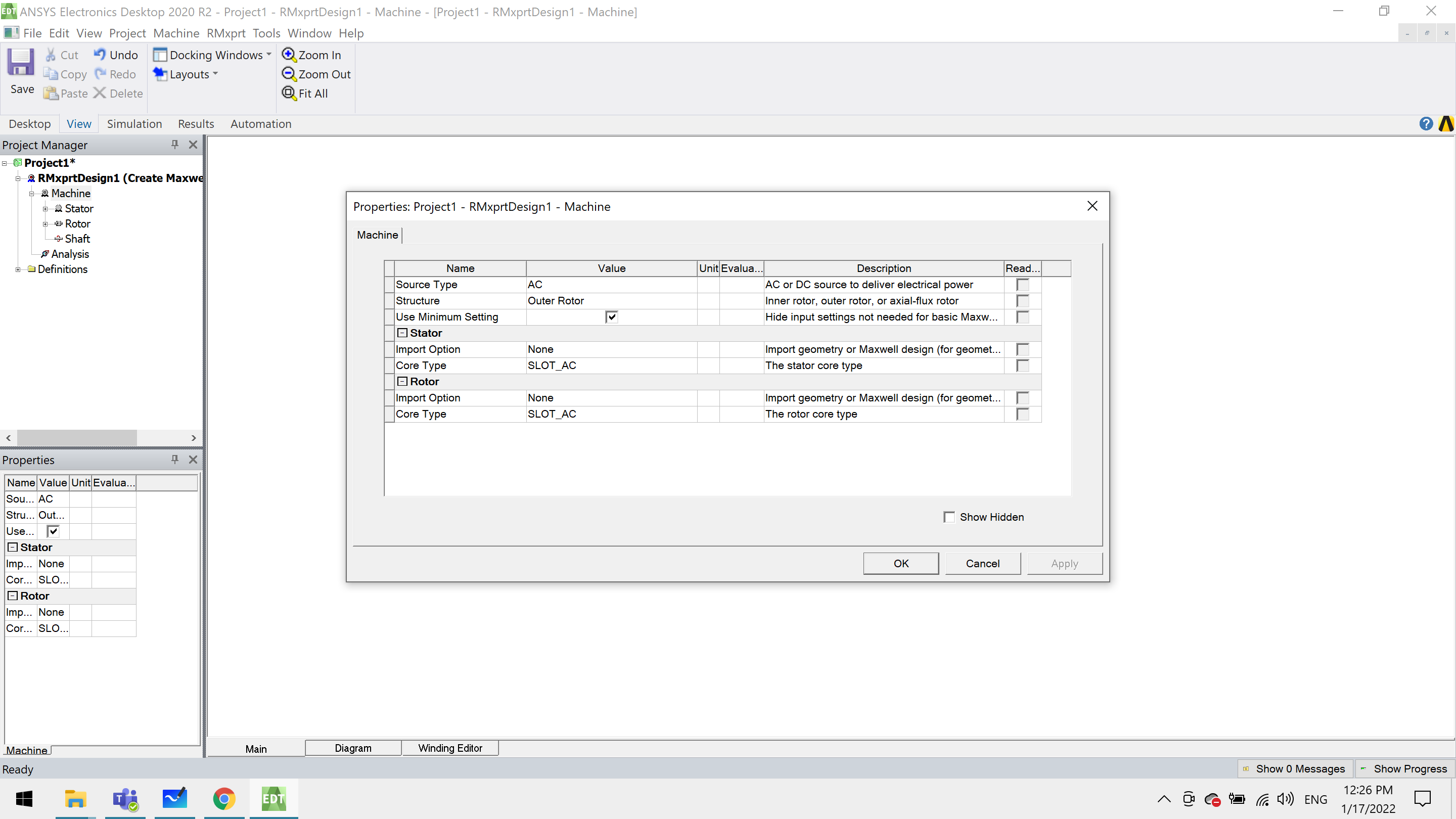Screen dimensions: 1456x819
Task: Click Cancel in the Properties dialog
Action: point(982,564)
